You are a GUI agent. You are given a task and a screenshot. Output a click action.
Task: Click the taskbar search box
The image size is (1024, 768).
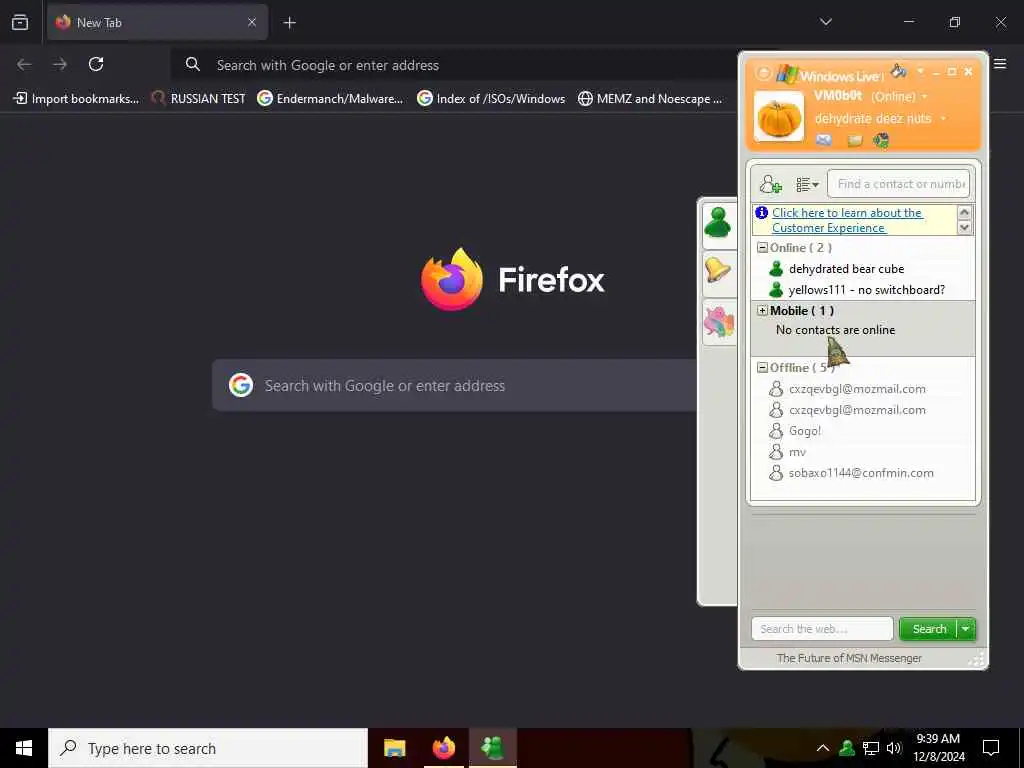208,748
